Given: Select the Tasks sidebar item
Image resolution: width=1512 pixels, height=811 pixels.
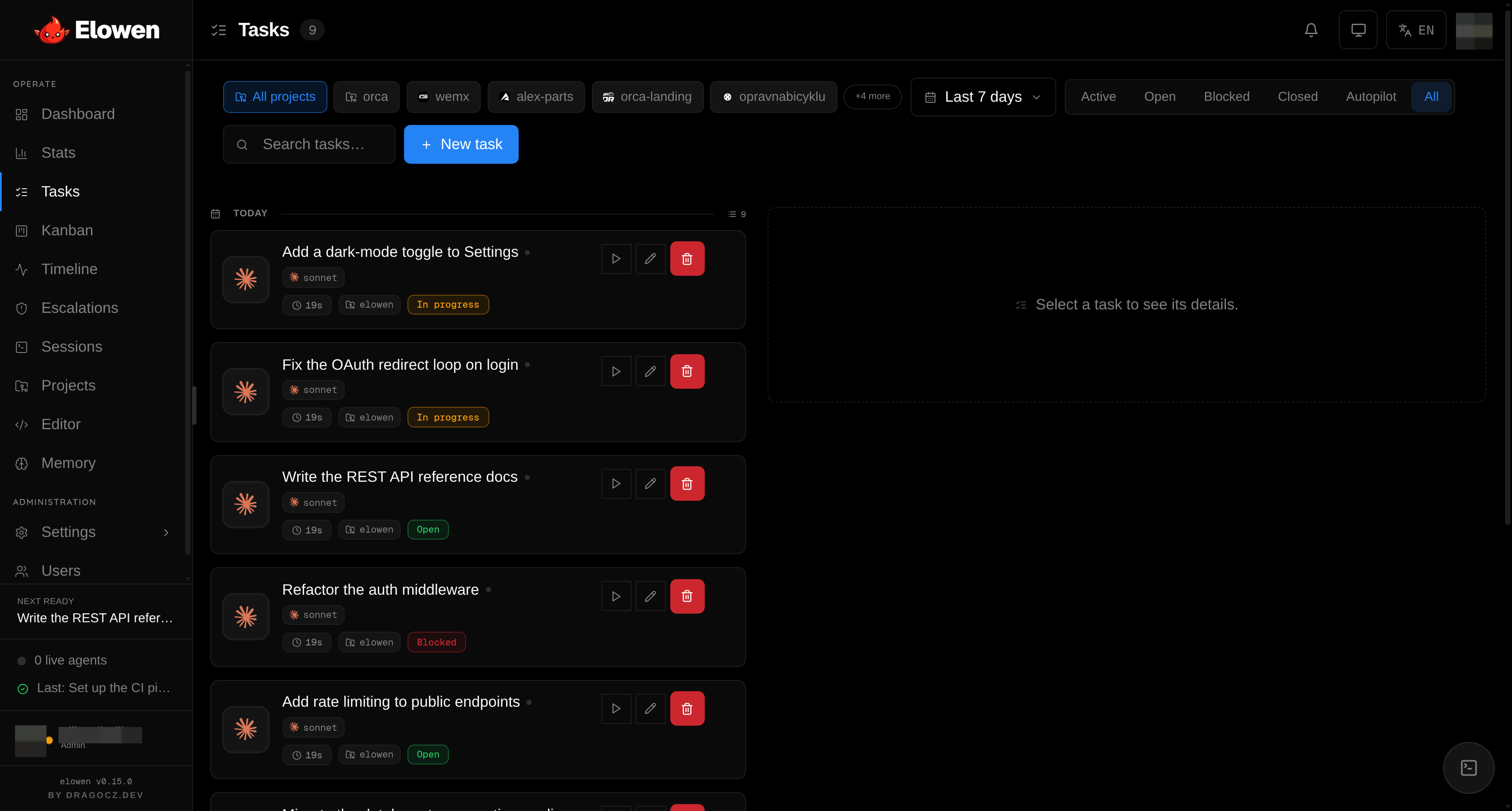Looking at the screenshot, I should (x=93, y=191).
